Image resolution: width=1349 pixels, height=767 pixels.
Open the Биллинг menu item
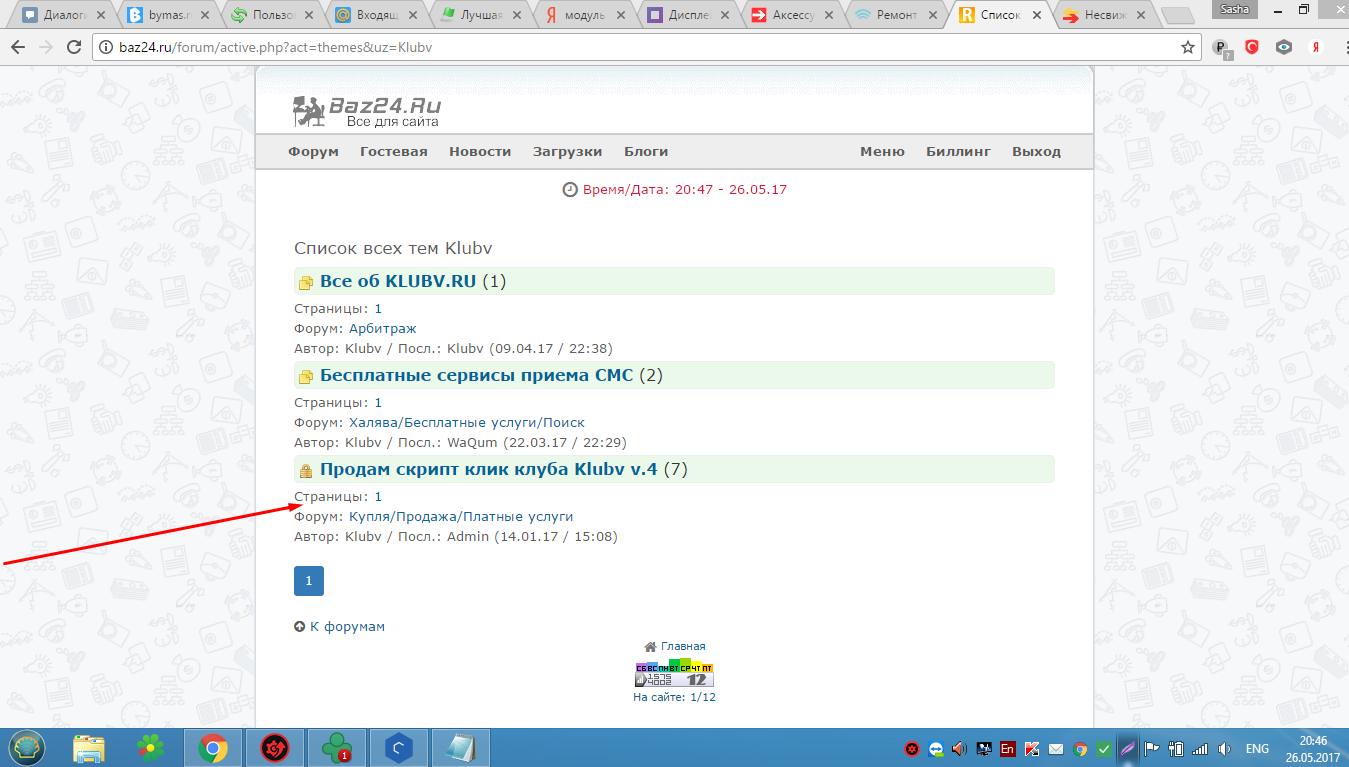click(x=958, y=152)
